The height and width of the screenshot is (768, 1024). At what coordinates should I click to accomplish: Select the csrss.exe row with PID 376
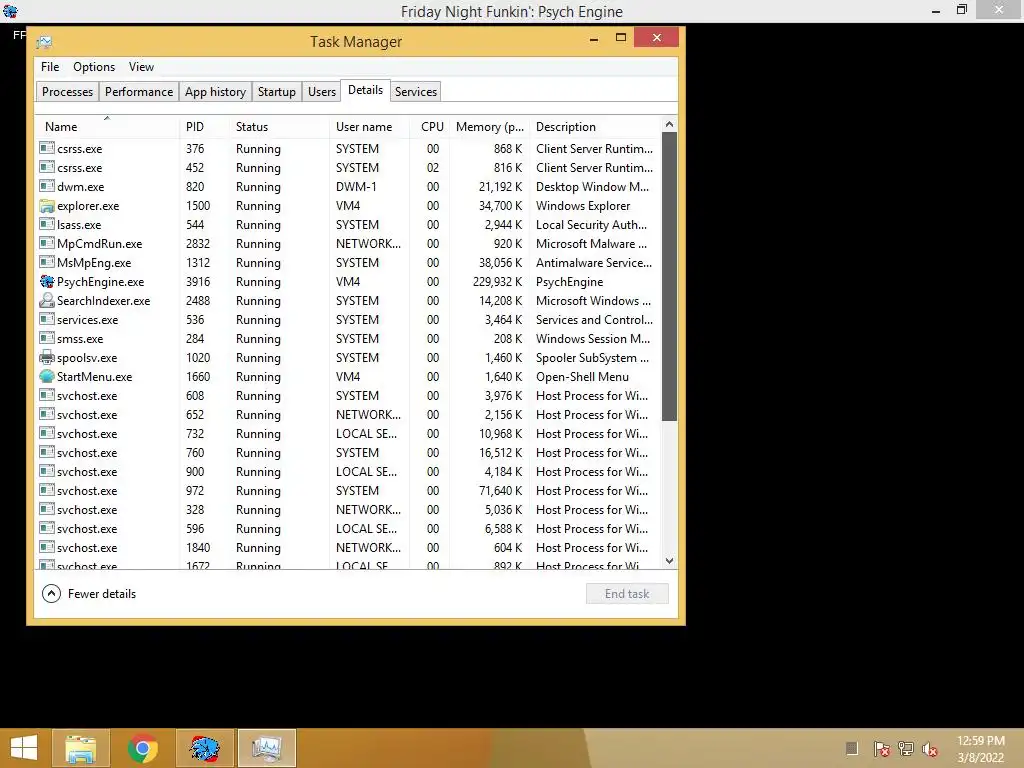(x=348, y=149)
